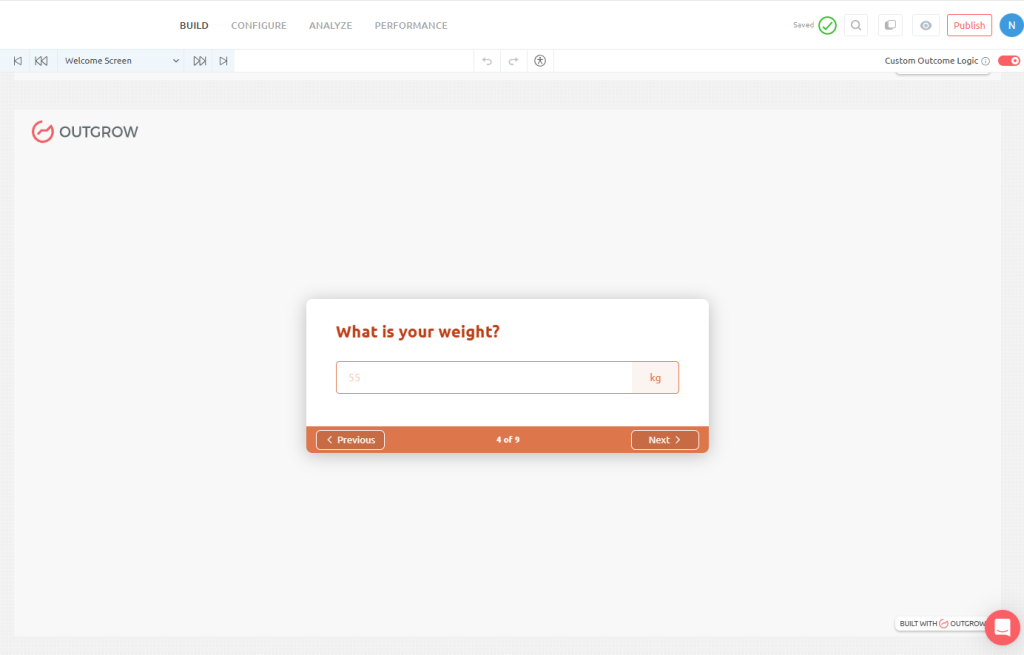The height and width of the screenshot is (655, 1024).
Task: Go to previous screen using rewind icon
Action: (x=41, y=61)
